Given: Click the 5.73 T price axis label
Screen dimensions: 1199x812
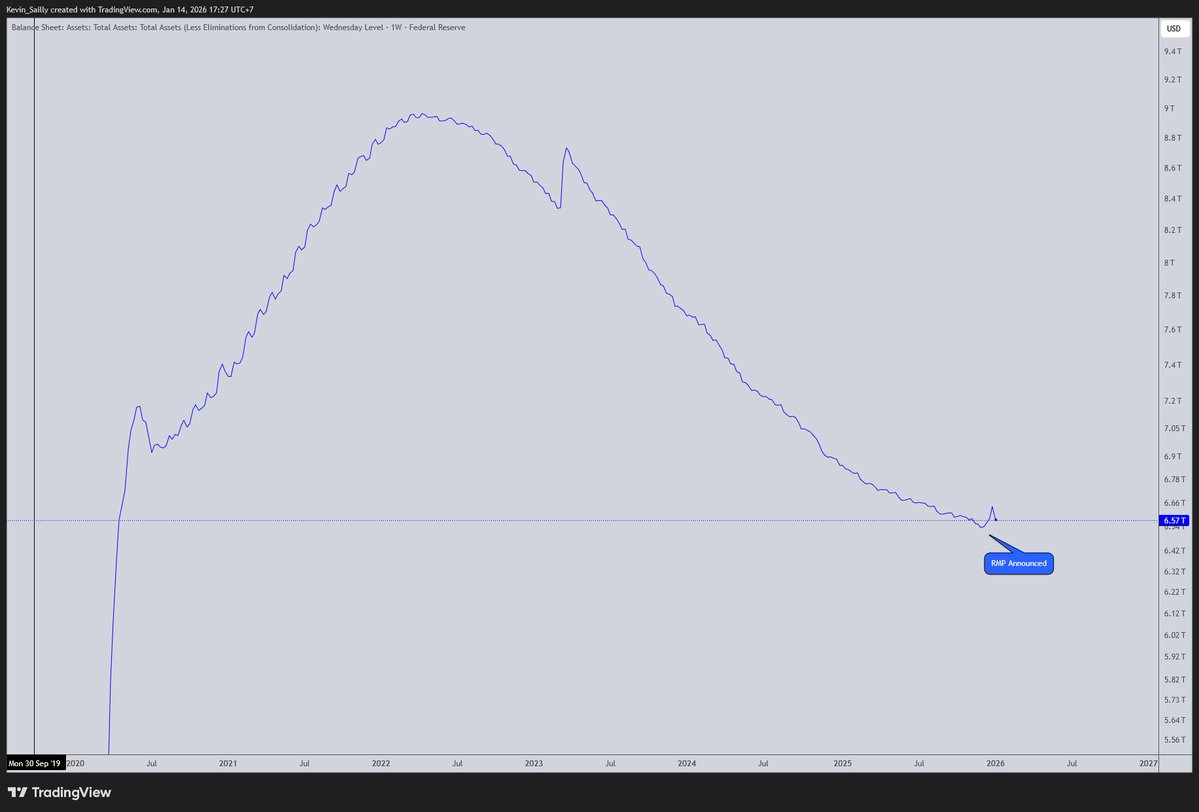Looking at the screenshot, I should (x=1175, y=700).
